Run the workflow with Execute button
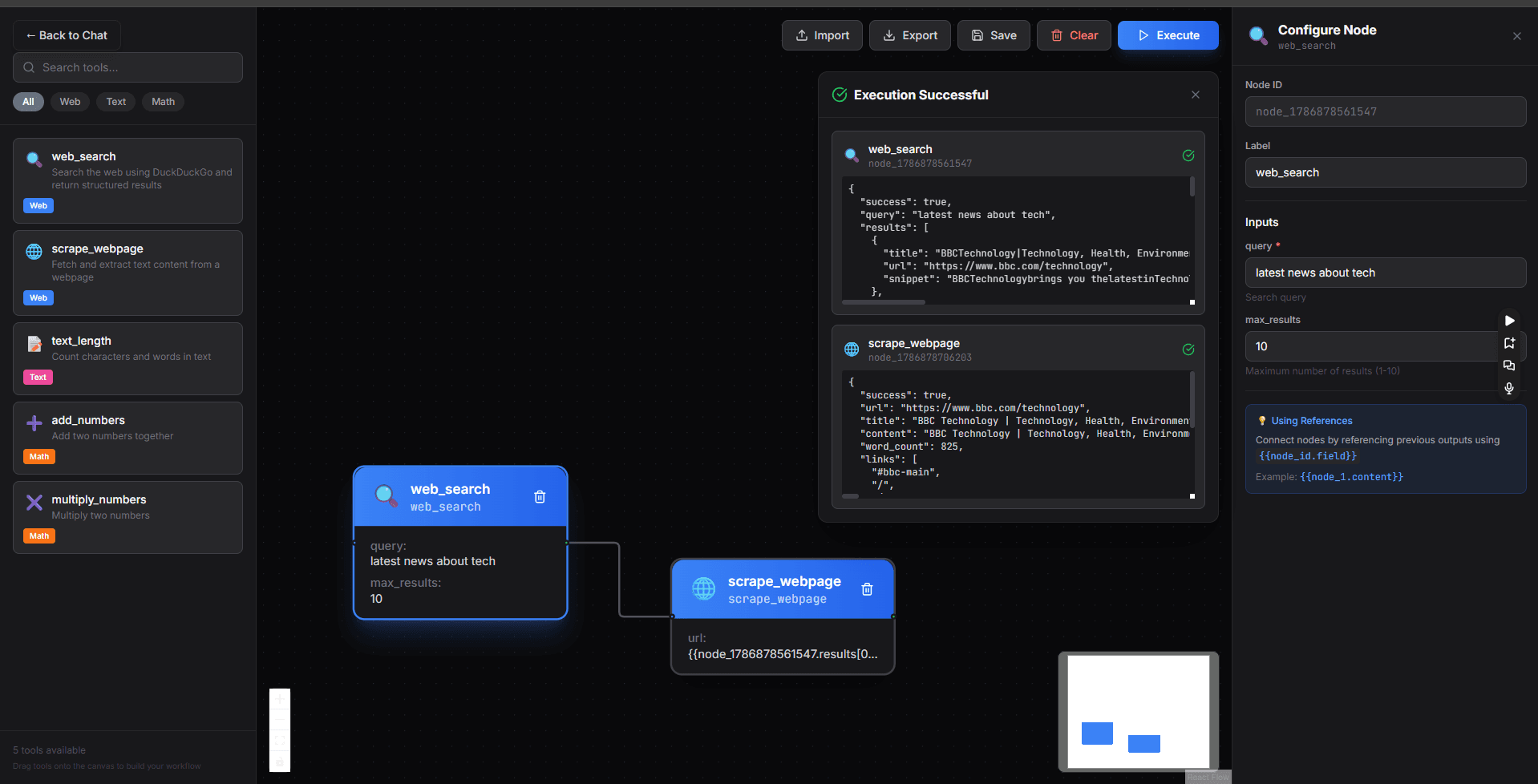This screenshot has width=1538, height=784. [1168, 35]
